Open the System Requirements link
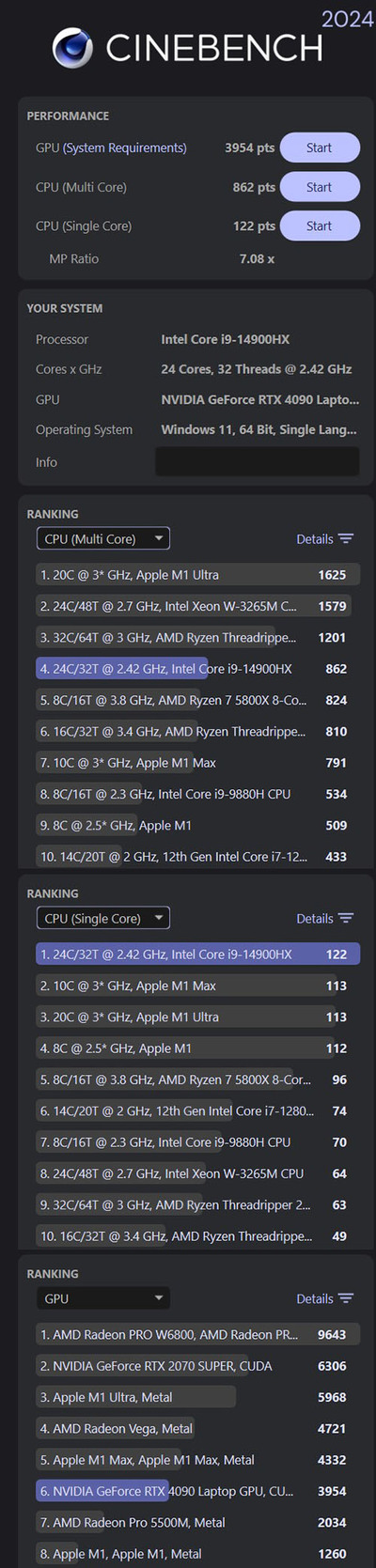 124,147
